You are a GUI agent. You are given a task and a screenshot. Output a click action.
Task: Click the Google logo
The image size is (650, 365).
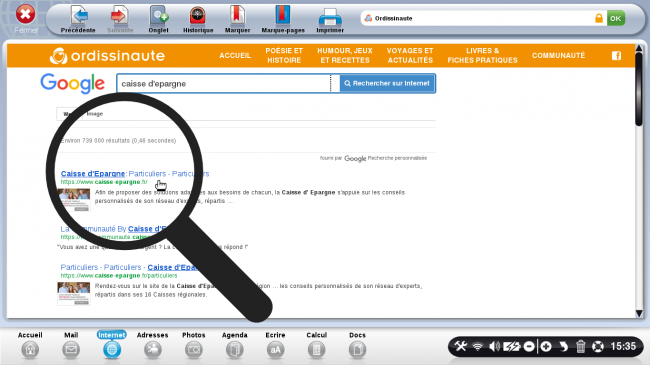pos(73,84)
